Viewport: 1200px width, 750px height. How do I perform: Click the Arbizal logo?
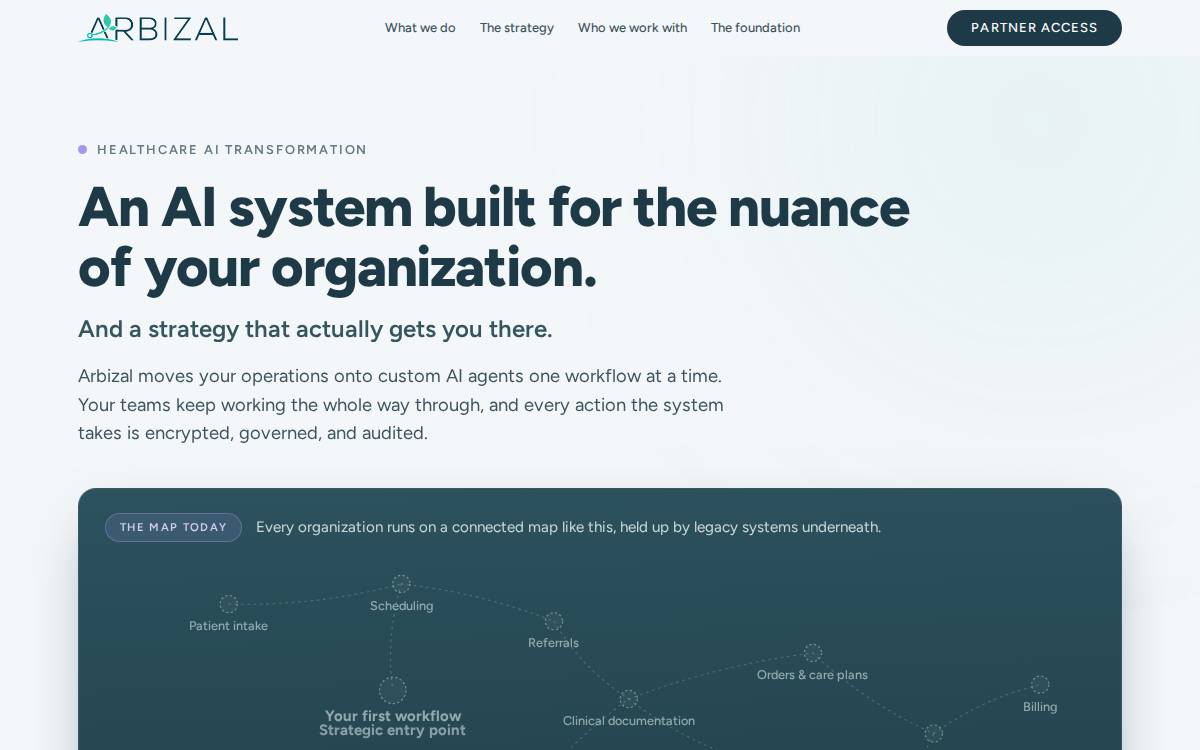tap(158, 28)
